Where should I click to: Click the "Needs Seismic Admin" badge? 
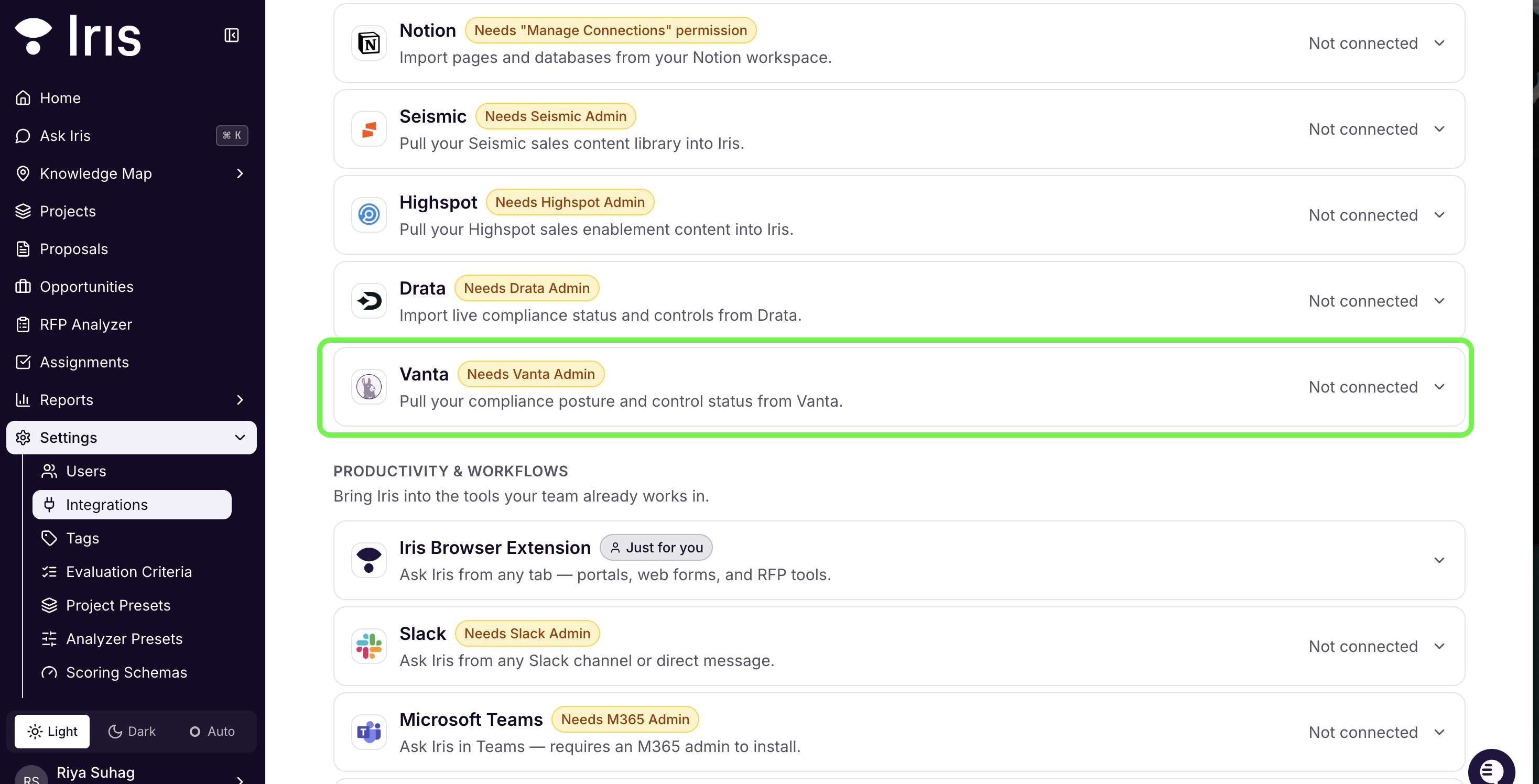point(556,116)
